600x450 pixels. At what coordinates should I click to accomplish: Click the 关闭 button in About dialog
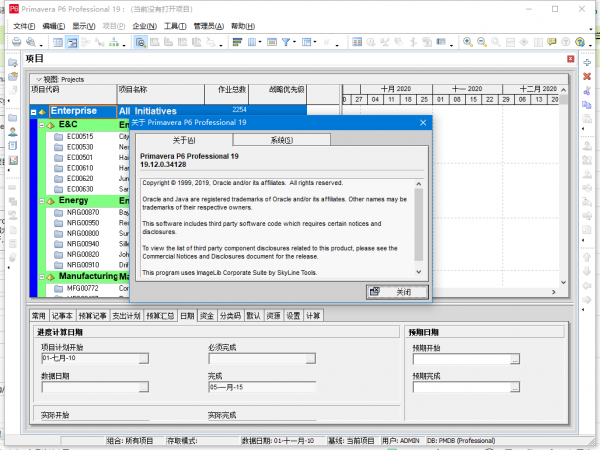coord(397,292)
